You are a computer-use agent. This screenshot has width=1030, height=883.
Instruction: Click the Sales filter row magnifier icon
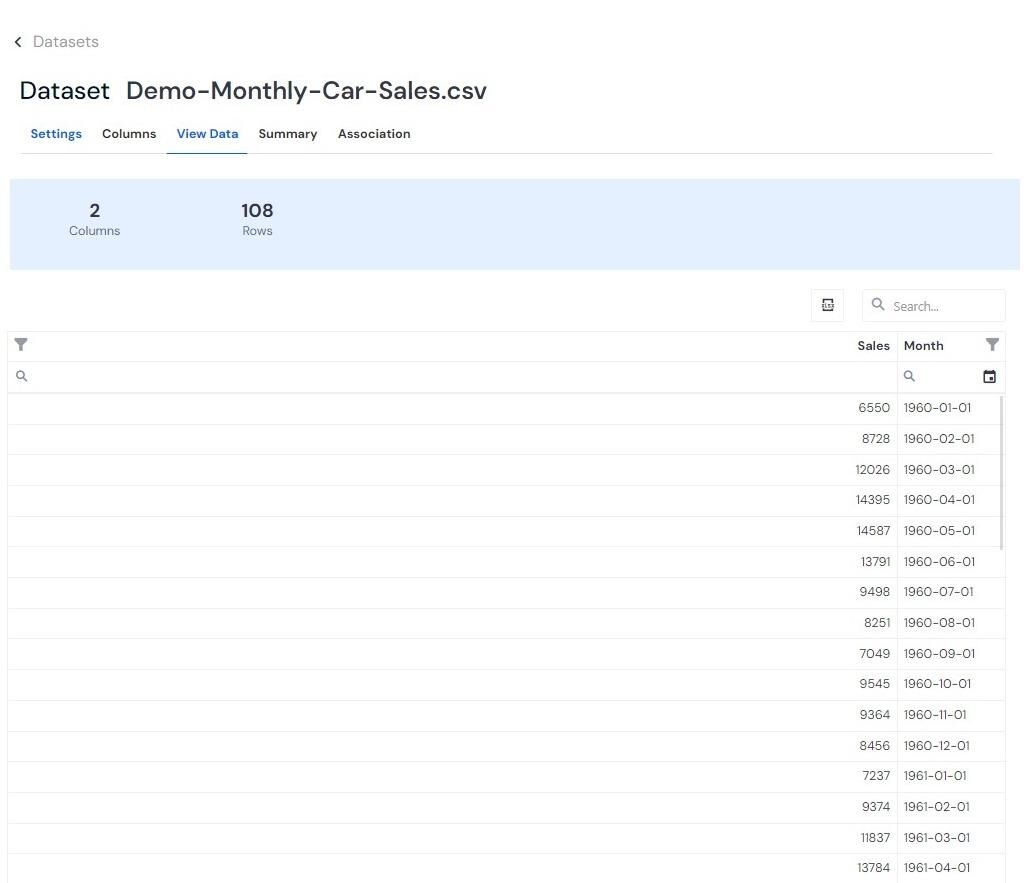[x=22, y=376]
